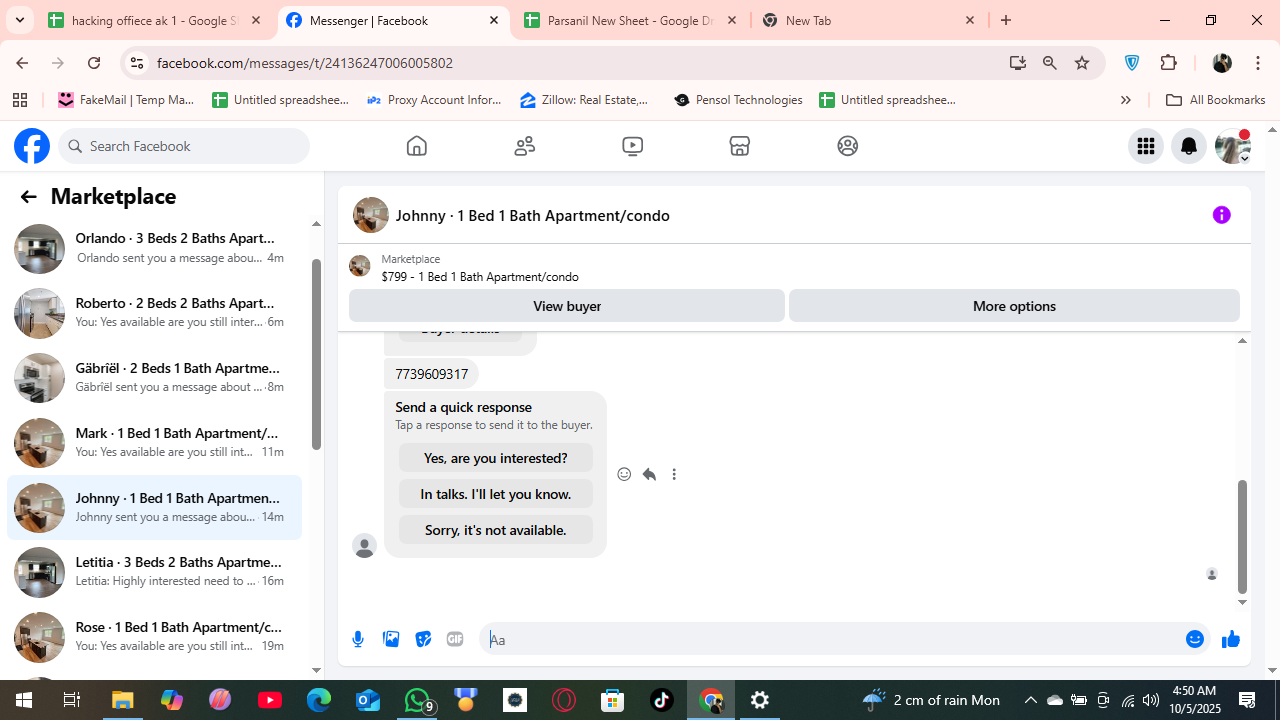Send 'Yes, are you interested?' quick response
This screenshot has width=1280, height=720.
click(x=496, y=458)
